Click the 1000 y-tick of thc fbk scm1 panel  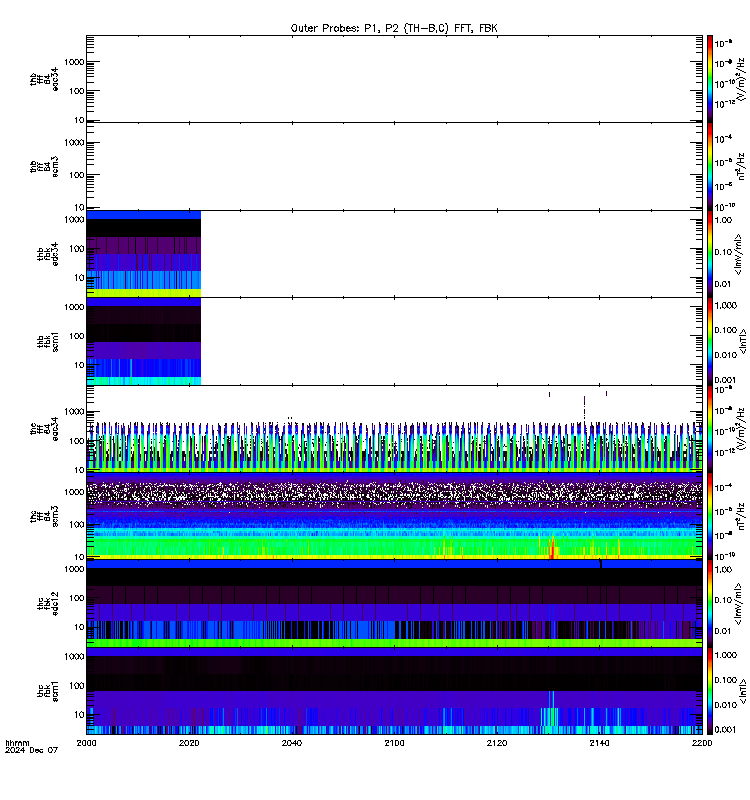coord(74,657)
